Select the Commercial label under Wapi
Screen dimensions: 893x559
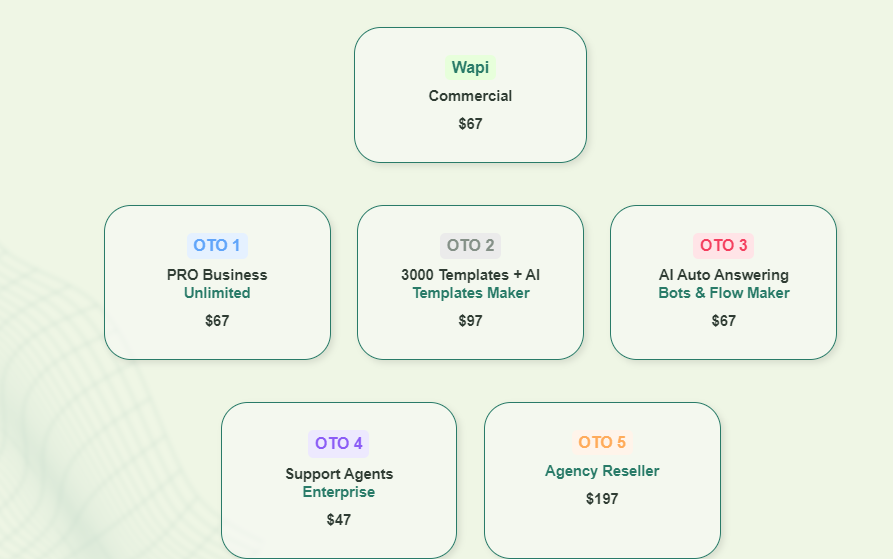tap(470, 96)
